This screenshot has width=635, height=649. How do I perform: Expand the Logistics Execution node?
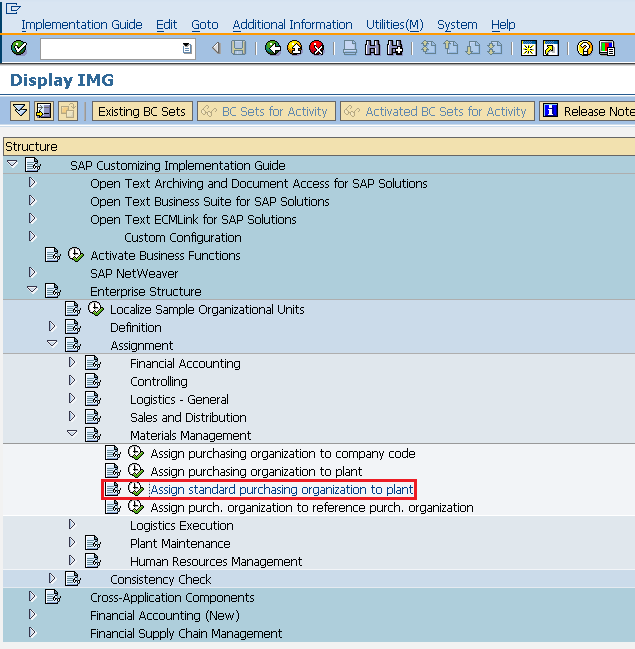tap(72, 524)
